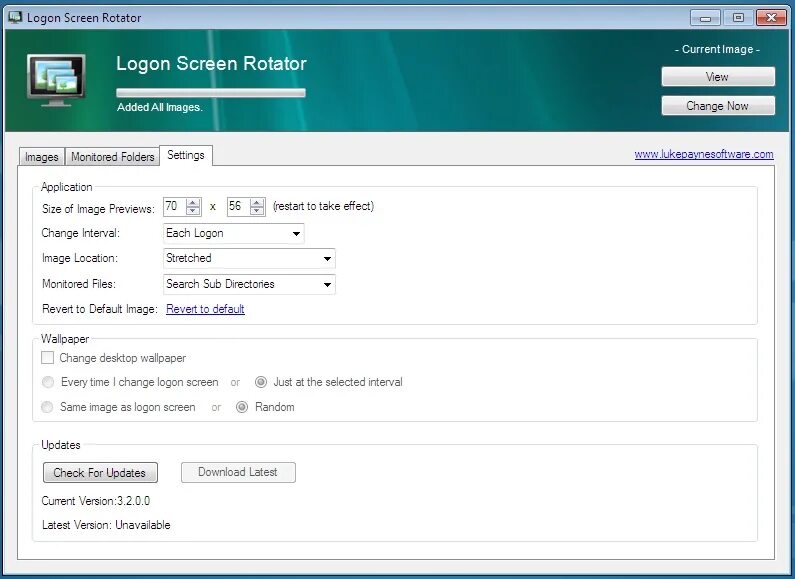Select the Settings tab
This screenshot has width=795, height=579.
(x=186, y=155)
